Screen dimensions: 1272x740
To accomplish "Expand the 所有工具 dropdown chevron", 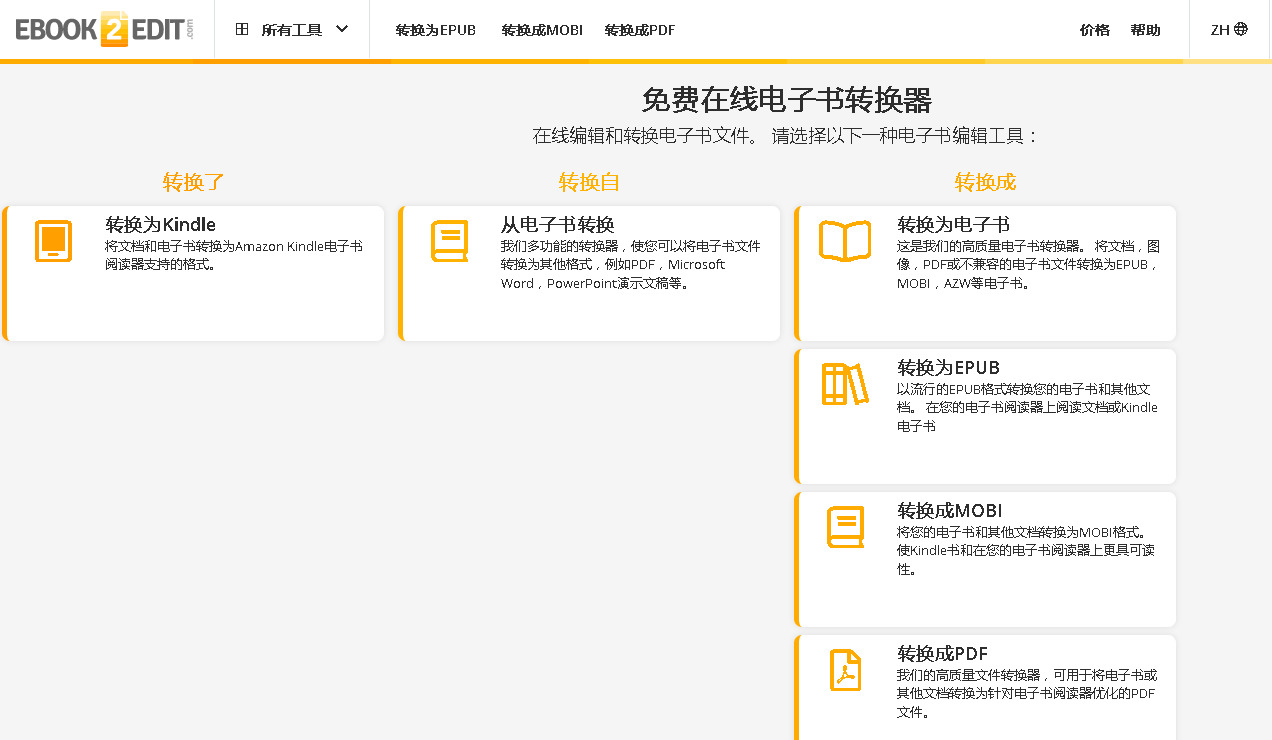I will point(342,30).
